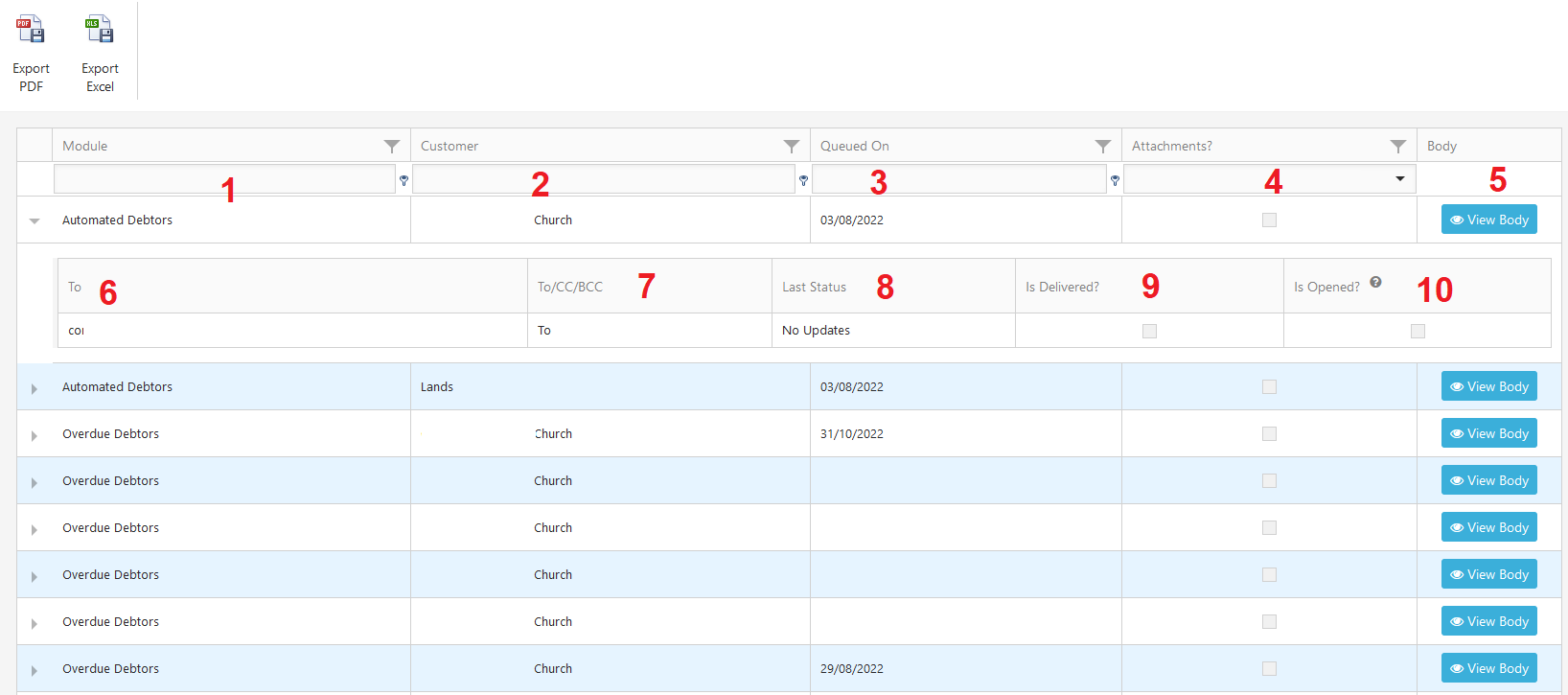Click the Attachments? column header

click(x=1171, y=146)
